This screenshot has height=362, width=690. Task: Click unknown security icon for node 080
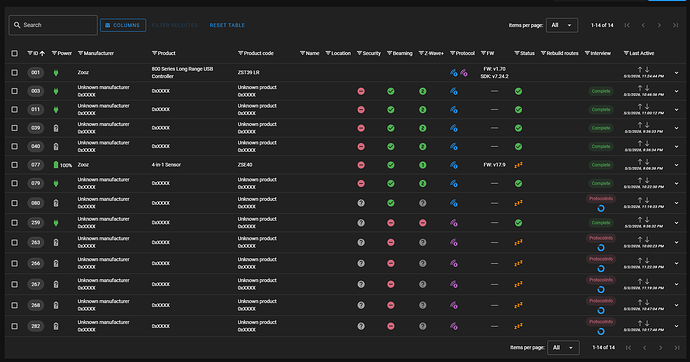tap(361, 203)
